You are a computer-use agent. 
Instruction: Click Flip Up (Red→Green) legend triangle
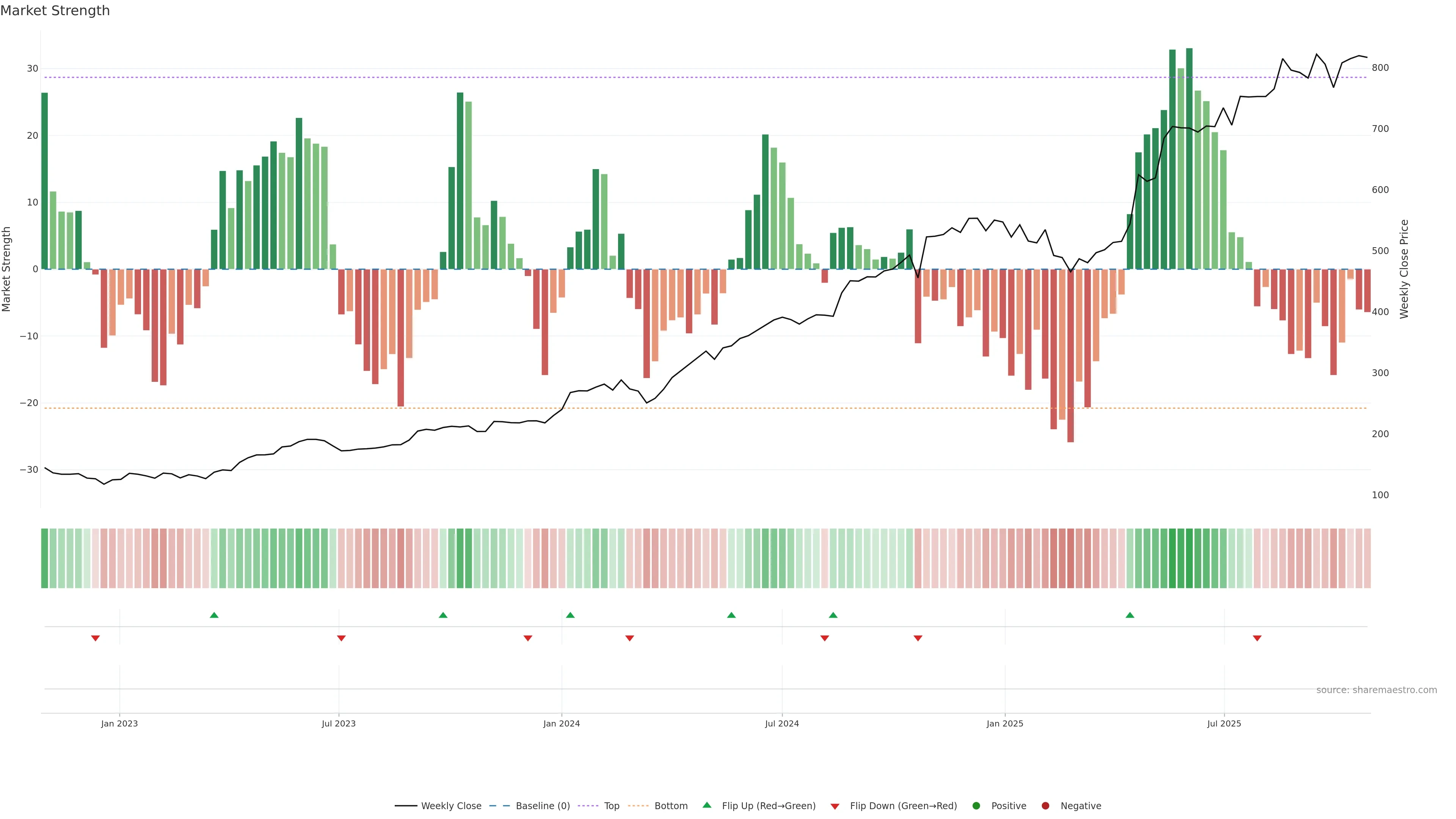(x=706, y=805)
